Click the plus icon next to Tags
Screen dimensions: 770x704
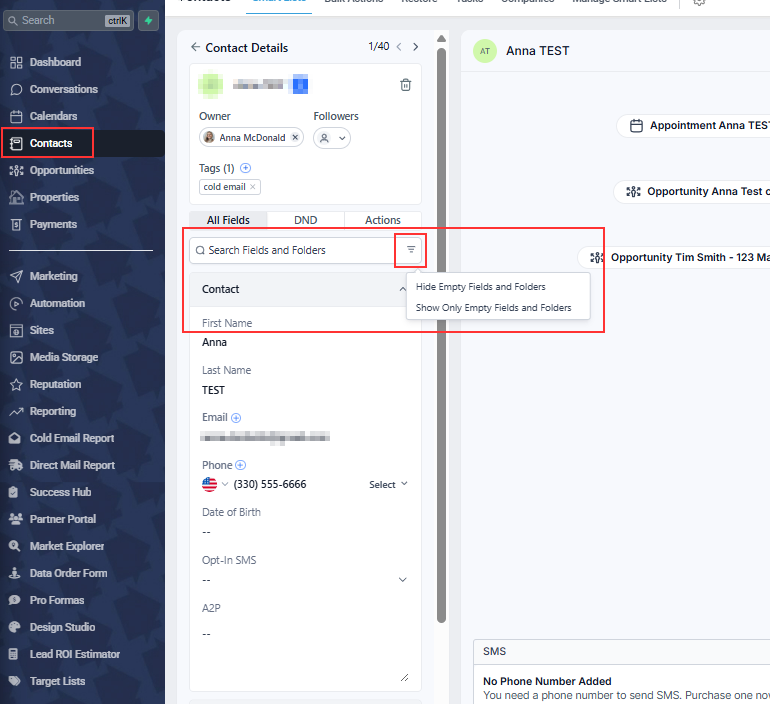click(x=245, y=168)
